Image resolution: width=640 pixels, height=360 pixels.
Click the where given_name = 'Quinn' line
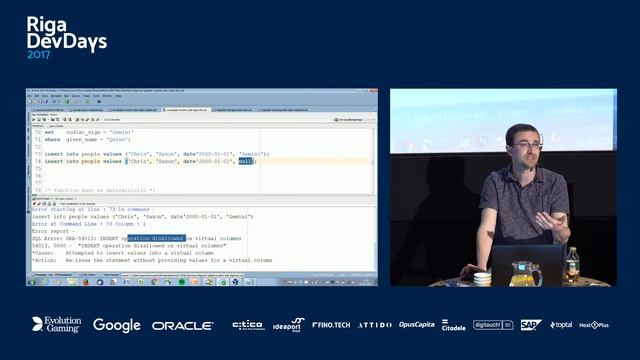coord(87,140)
